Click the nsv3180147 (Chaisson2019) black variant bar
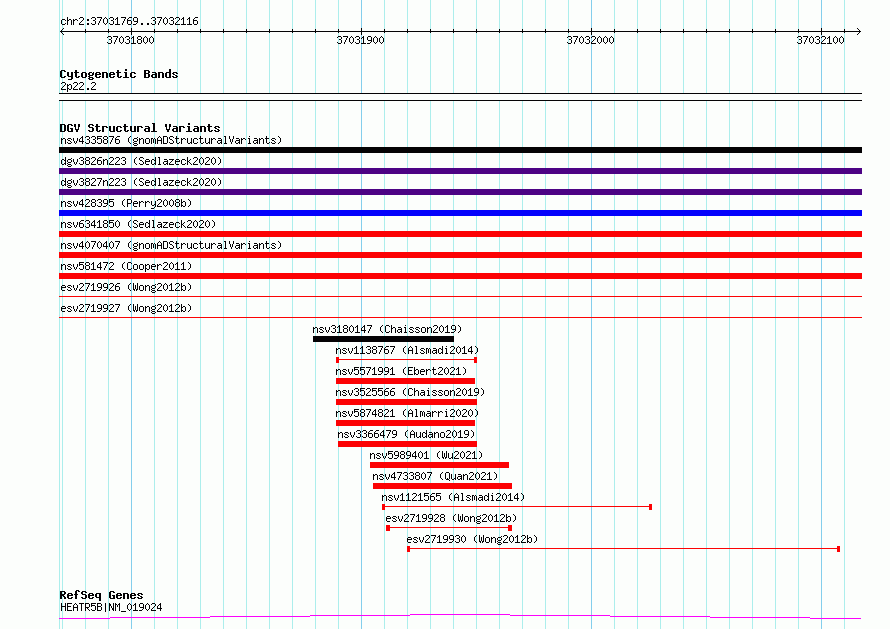Screen dimensions: 890x629 coord(383,339)
